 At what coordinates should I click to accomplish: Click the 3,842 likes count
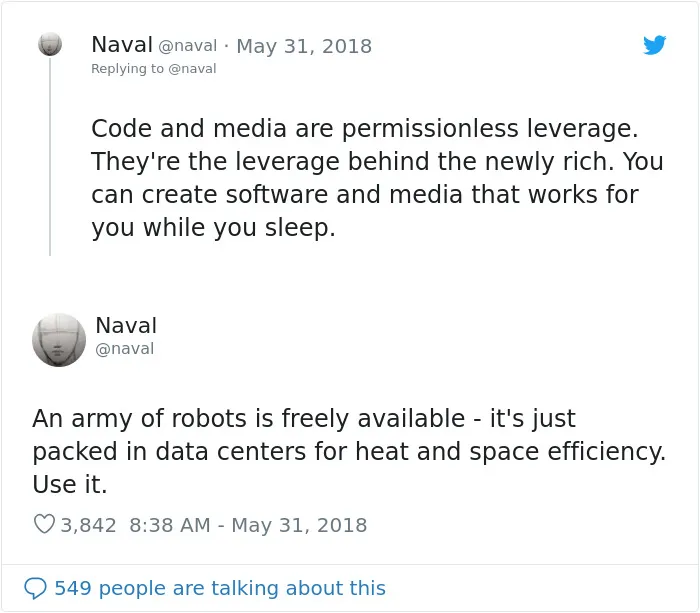88,525
